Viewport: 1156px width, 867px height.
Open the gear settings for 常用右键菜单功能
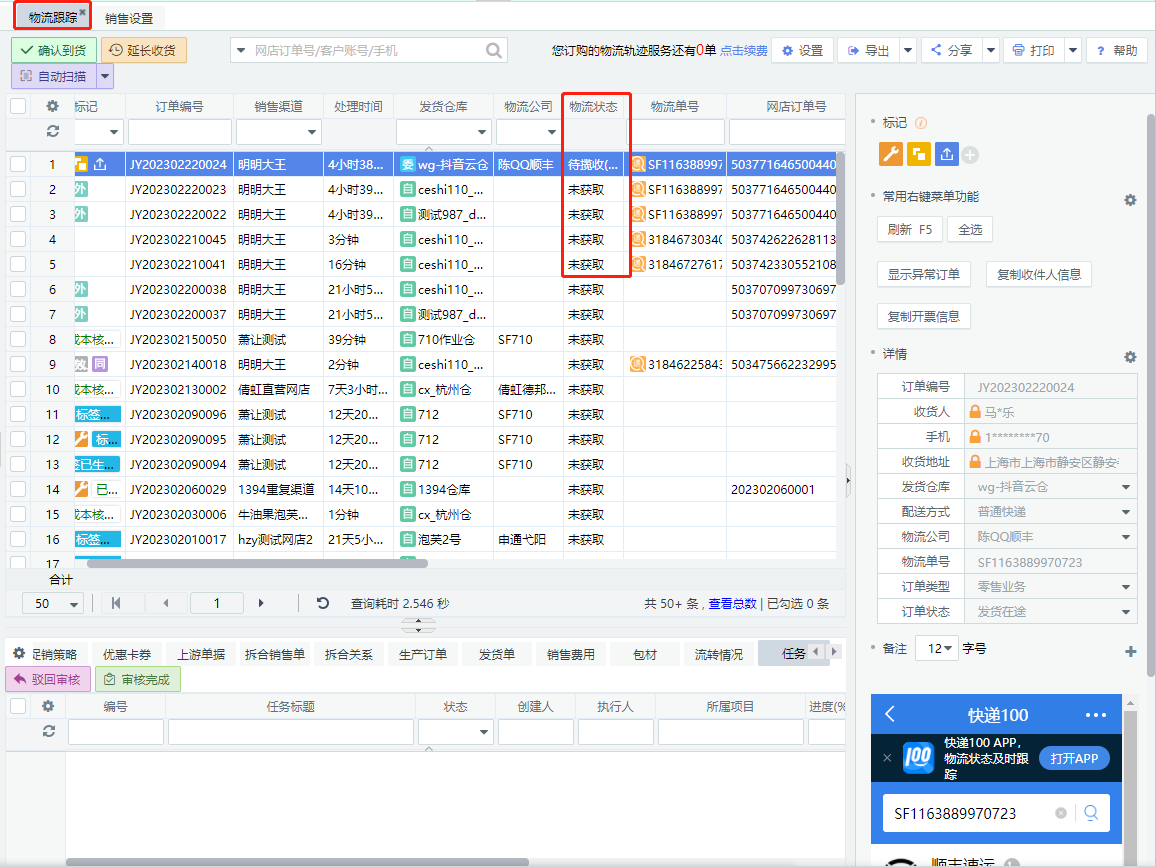click(x=1129, y=200)
